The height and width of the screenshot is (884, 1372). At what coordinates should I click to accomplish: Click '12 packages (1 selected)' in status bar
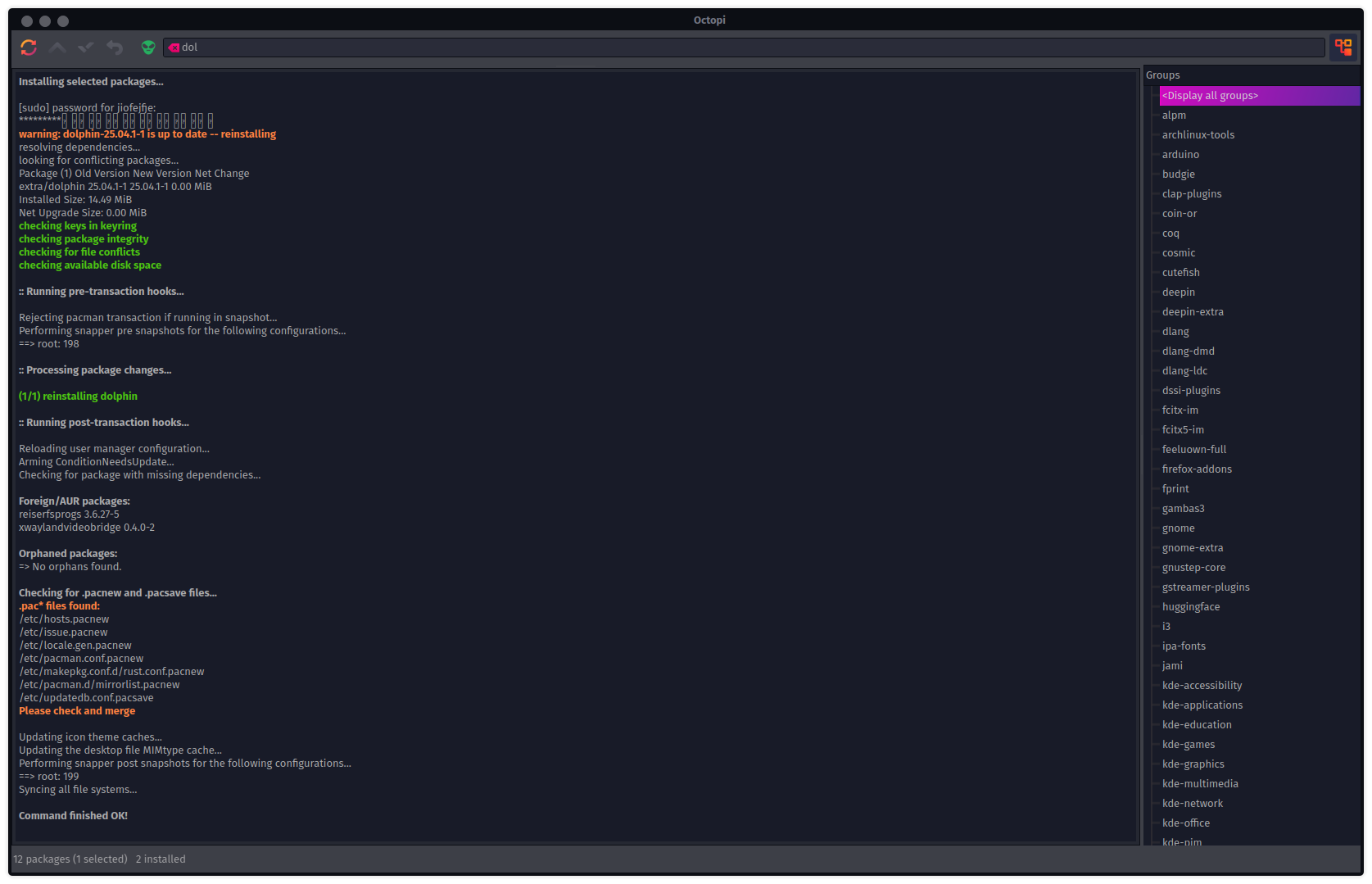[70, 859]
